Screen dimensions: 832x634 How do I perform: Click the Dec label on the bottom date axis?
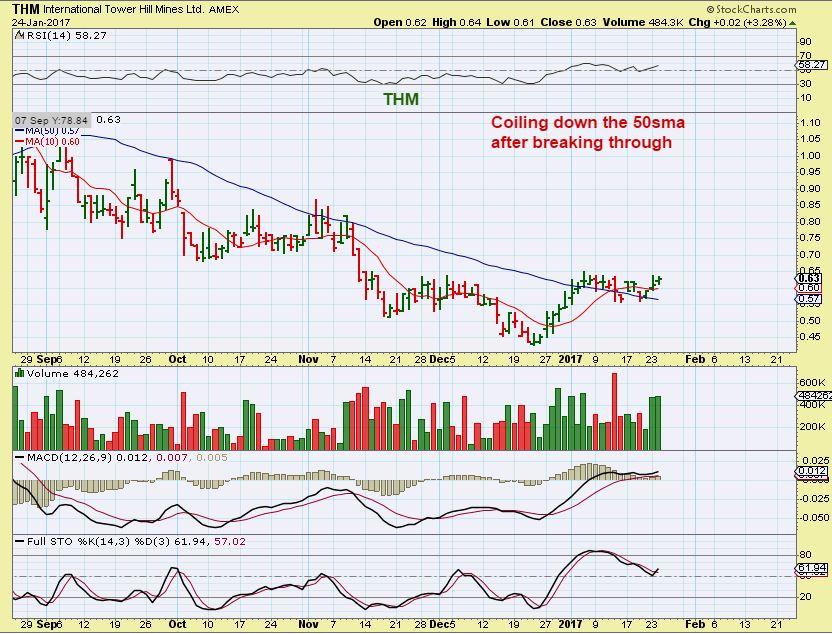click(440, 624)
